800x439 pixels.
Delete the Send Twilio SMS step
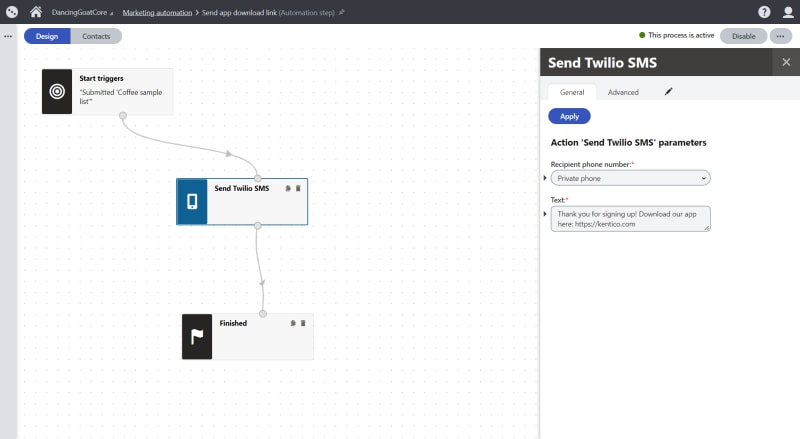tap(298, 188)
